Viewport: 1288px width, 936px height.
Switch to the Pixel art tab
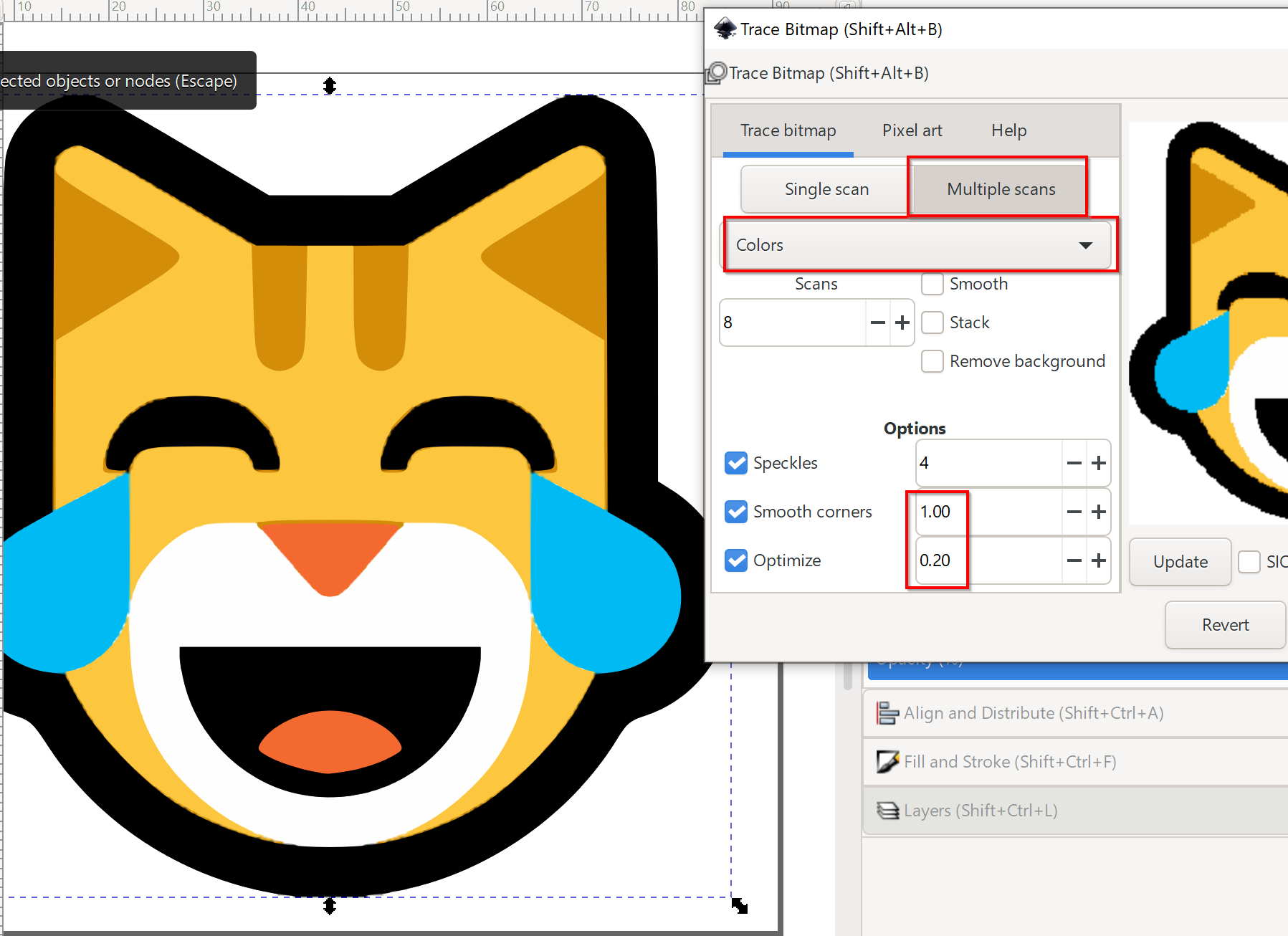click(912, 130)
